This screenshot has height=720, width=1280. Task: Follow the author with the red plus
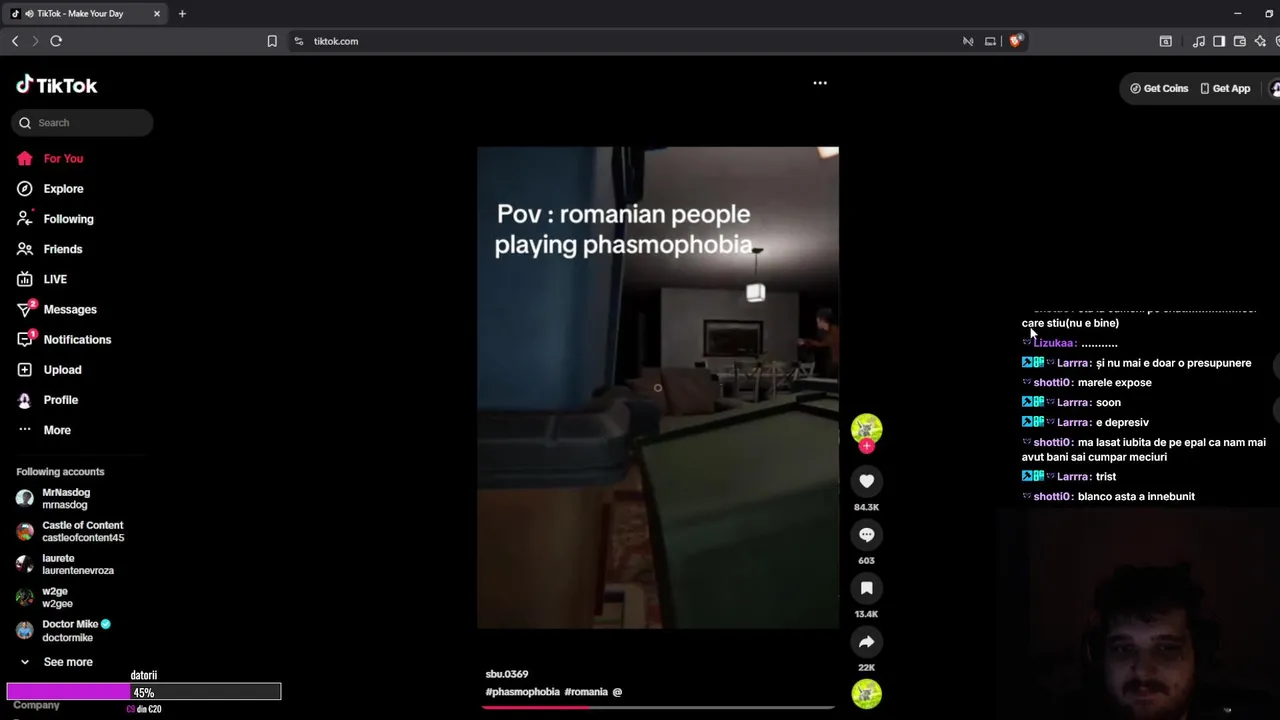[867, 446]
